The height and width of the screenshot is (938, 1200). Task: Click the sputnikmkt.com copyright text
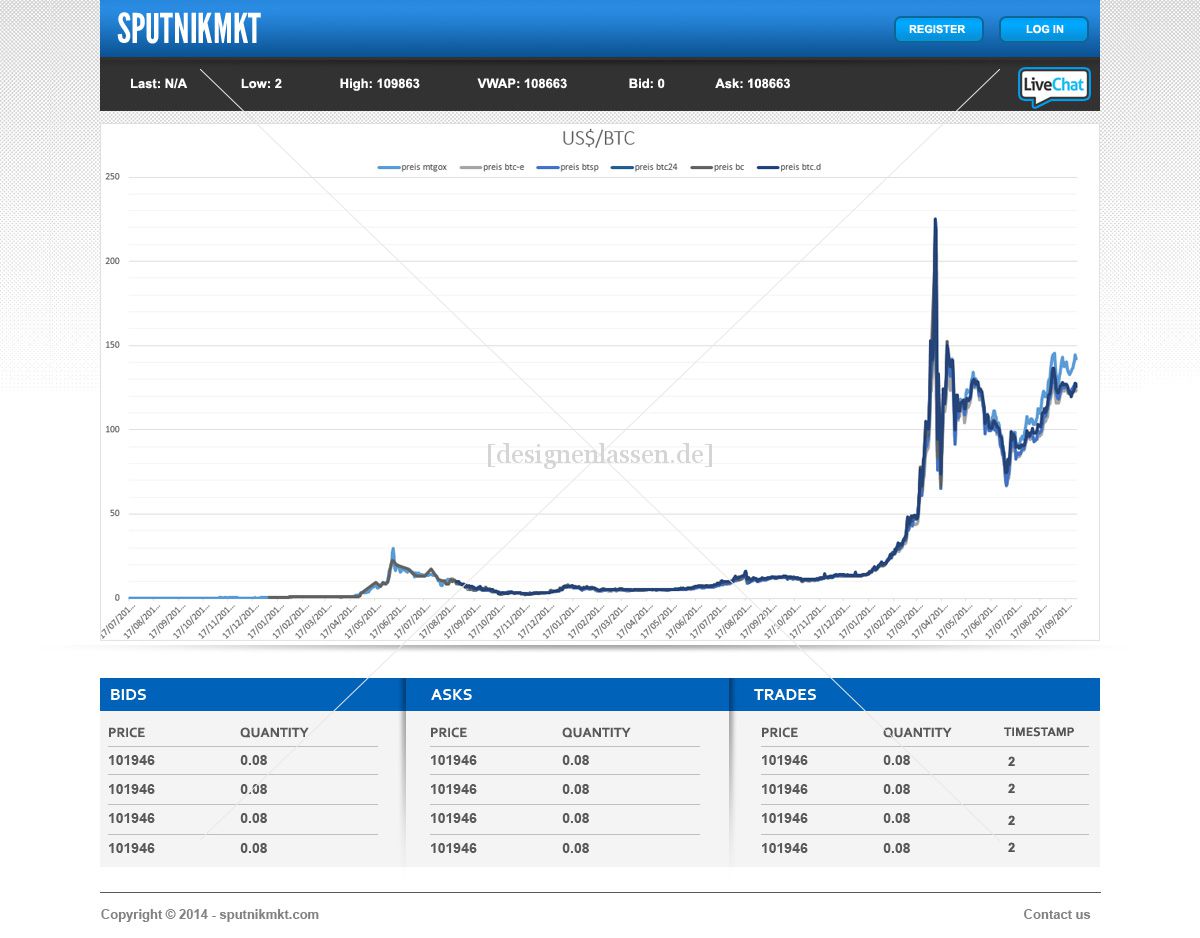tap(210, 914)
